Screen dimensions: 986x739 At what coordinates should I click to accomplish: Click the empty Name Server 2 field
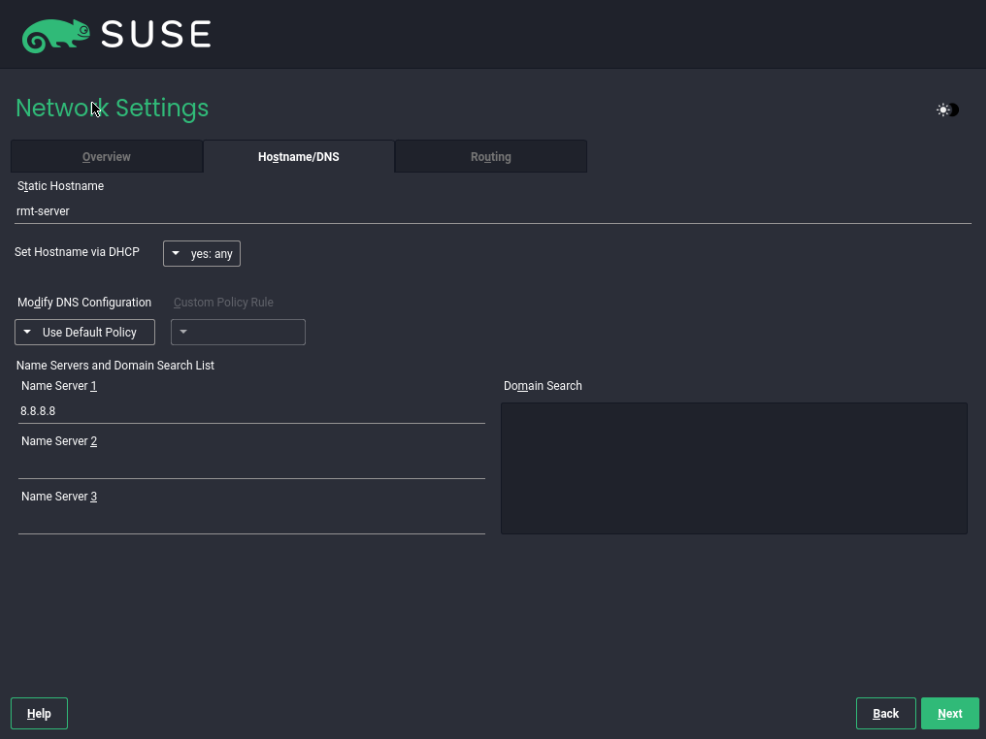pos(252,467)
